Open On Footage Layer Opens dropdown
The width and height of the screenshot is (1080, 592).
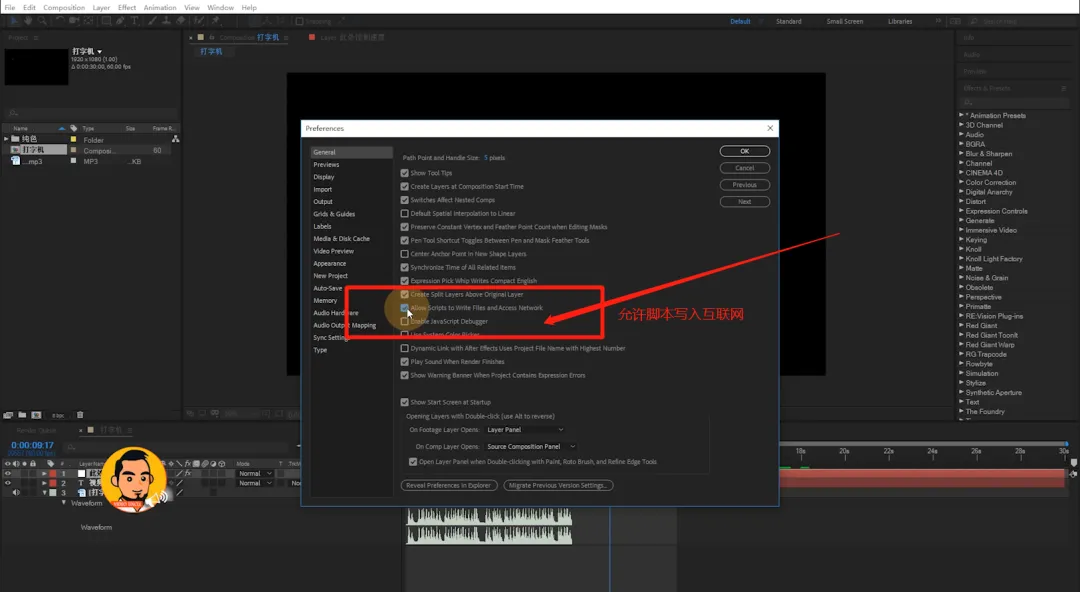click(x=525, y=429)
